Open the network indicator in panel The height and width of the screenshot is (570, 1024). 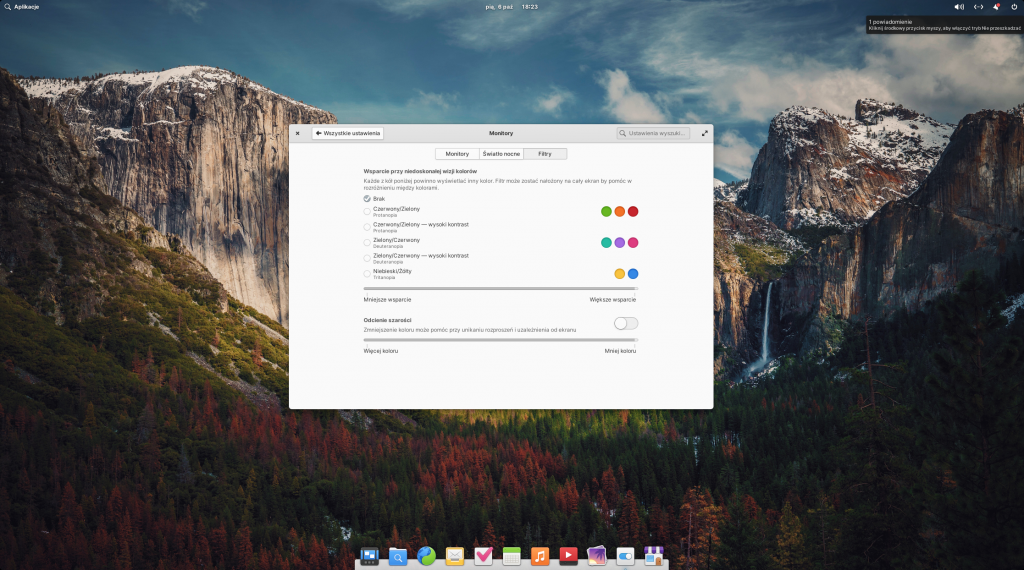[978, 7]
